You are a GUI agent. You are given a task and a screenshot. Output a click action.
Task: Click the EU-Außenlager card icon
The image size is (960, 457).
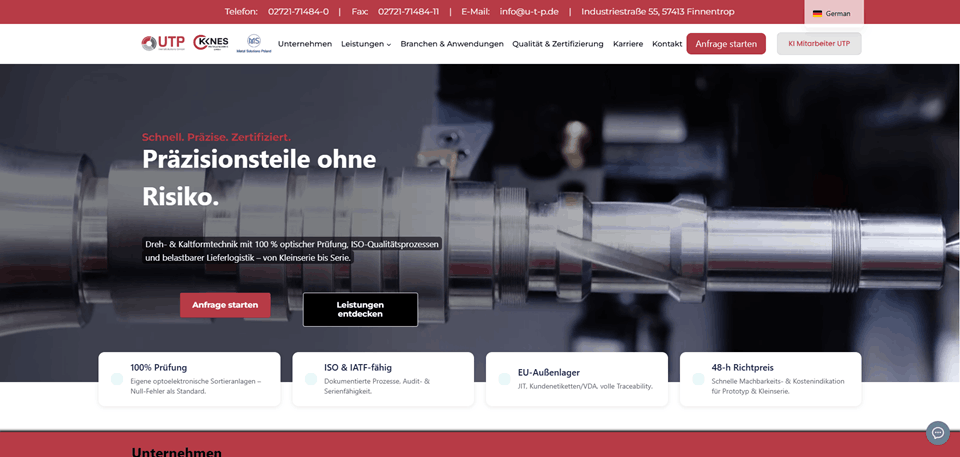505,379
